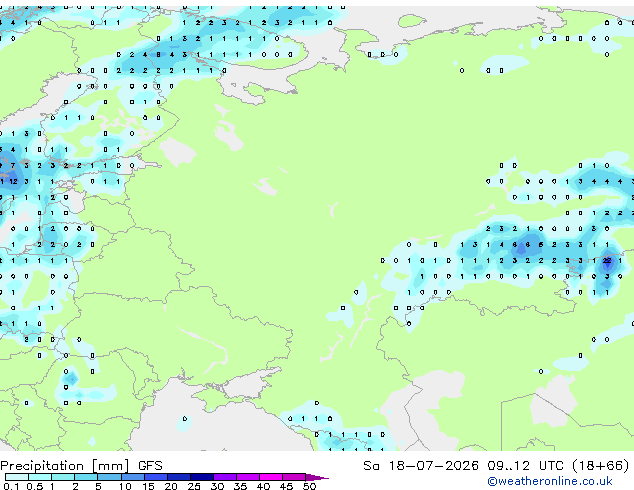
Task: Click the '45' legend label
Action: pyautogui.click(x=286, y=486)
